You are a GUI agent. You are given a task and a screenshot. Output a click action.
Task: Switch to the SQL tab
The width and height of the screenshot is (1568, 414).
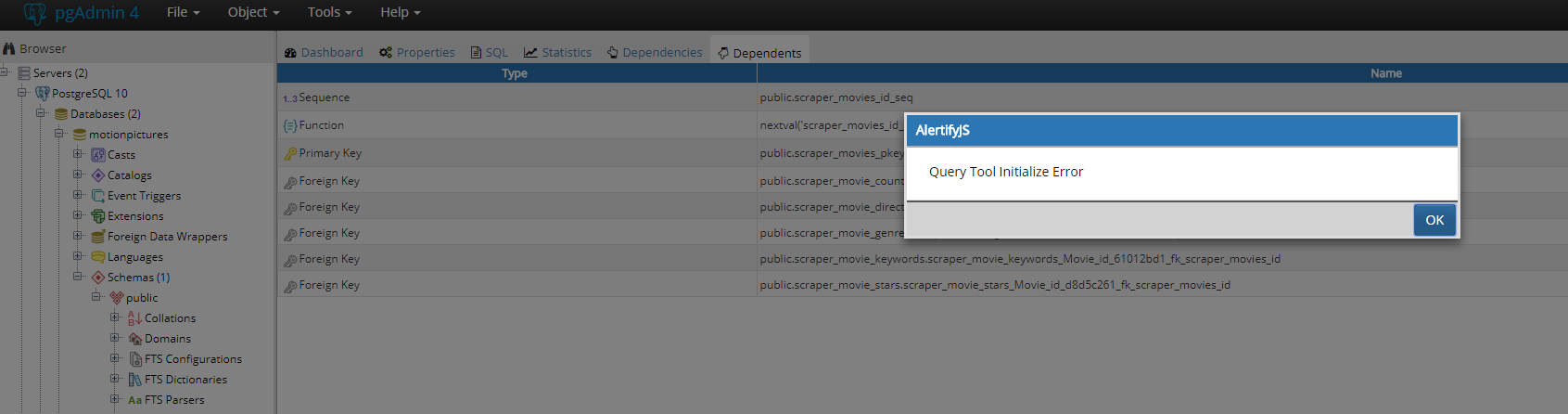coord(490,53)
